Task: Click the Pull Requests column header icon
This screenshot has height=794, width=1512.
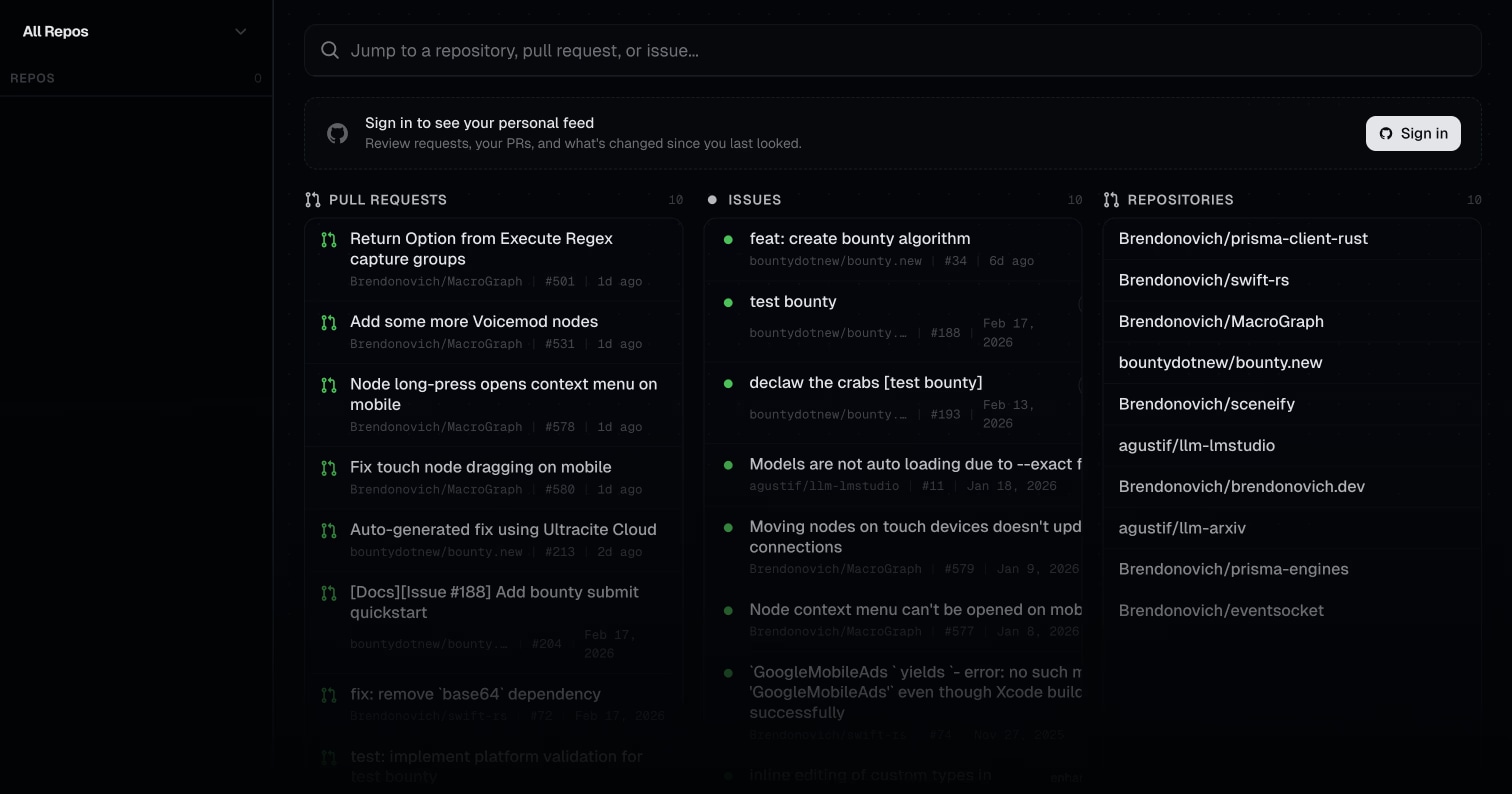Action: click(x=313, y=200)
